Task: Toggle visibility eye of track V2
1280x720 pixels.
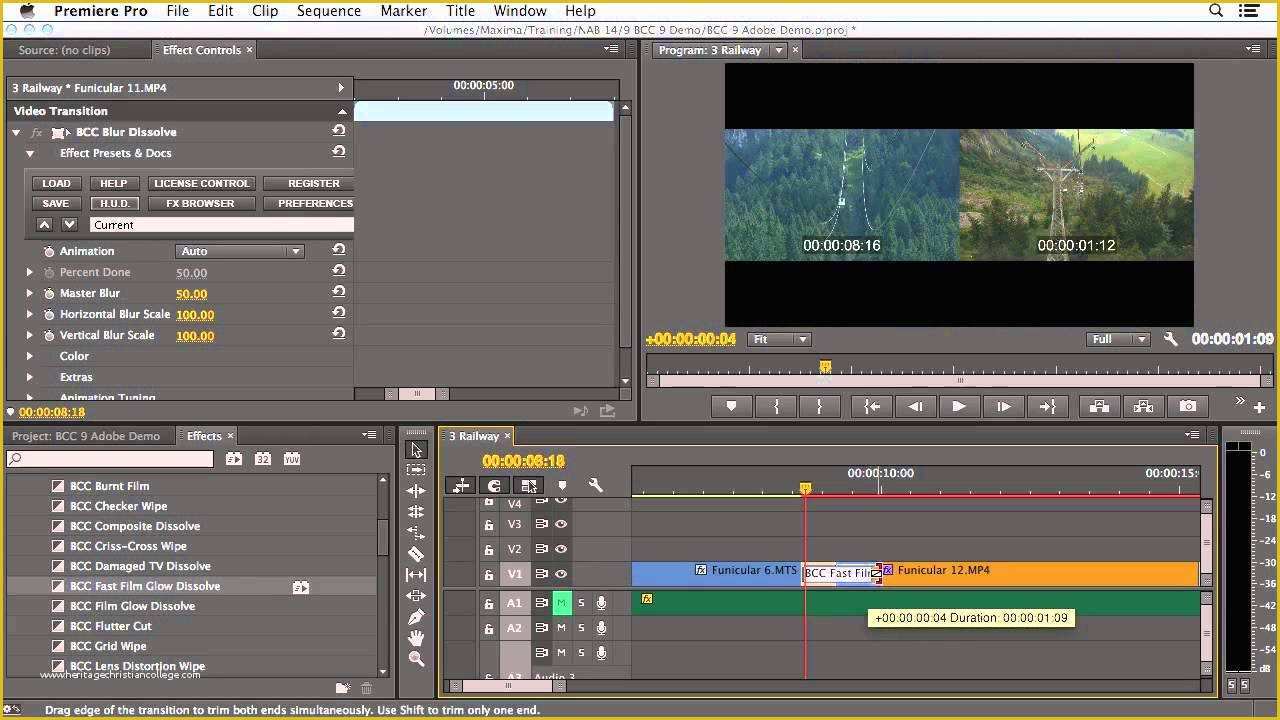Action: point(561,549)
